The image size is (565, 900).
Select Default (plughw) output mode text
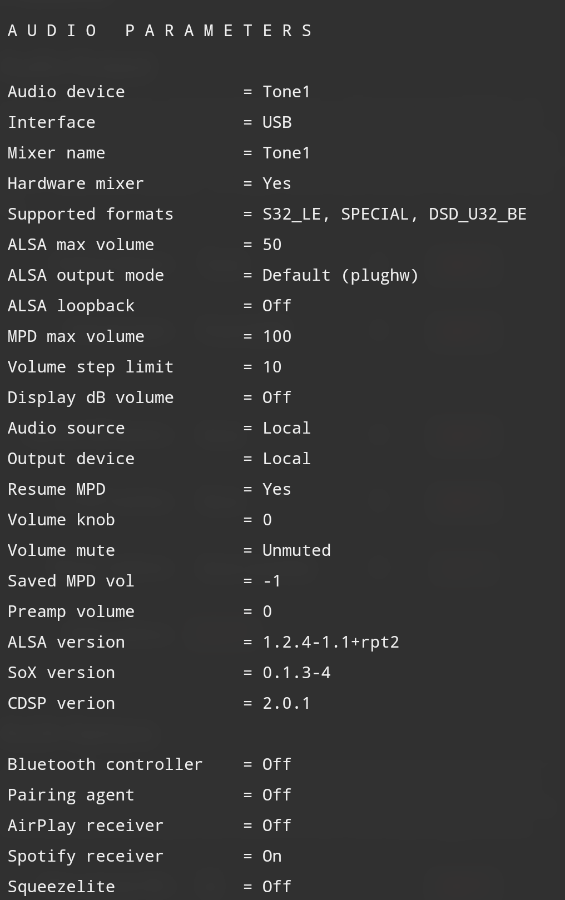pos(340,276)
